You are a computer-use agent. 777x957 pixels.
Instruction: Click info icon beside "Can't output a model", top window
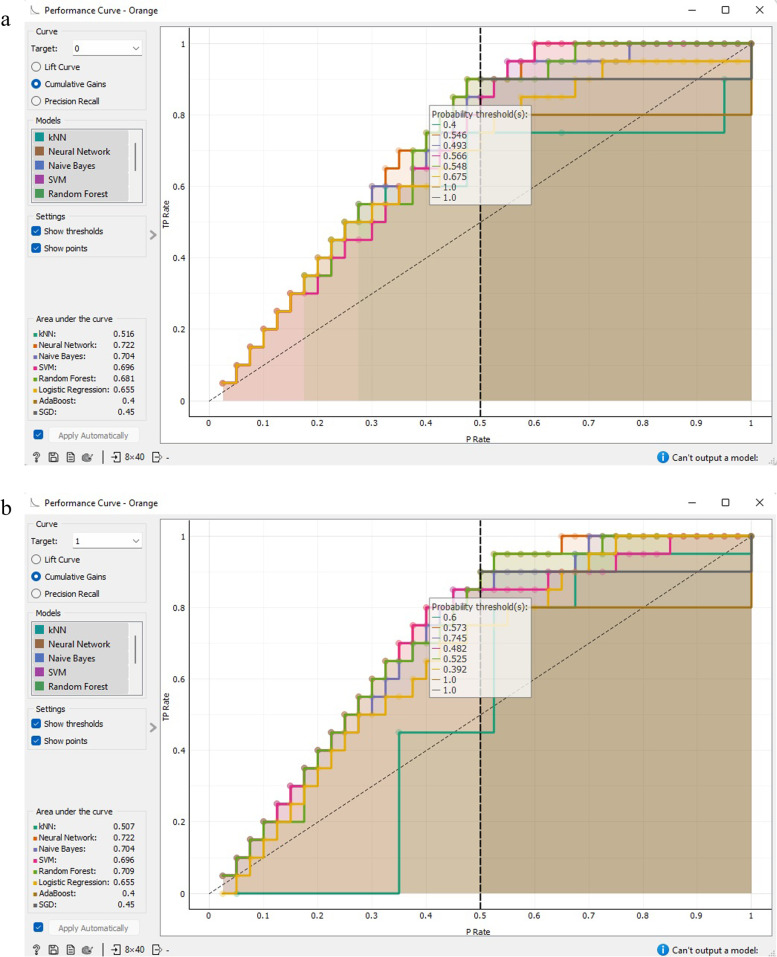pos(662,457)
